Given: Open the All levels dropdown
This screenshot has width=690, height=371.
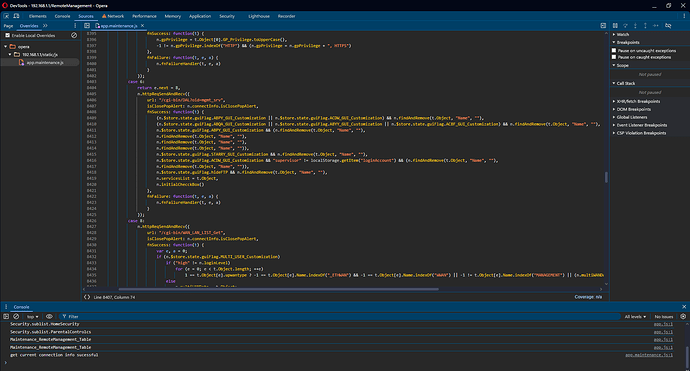Looking at the screenshot, I should [635, 316].
